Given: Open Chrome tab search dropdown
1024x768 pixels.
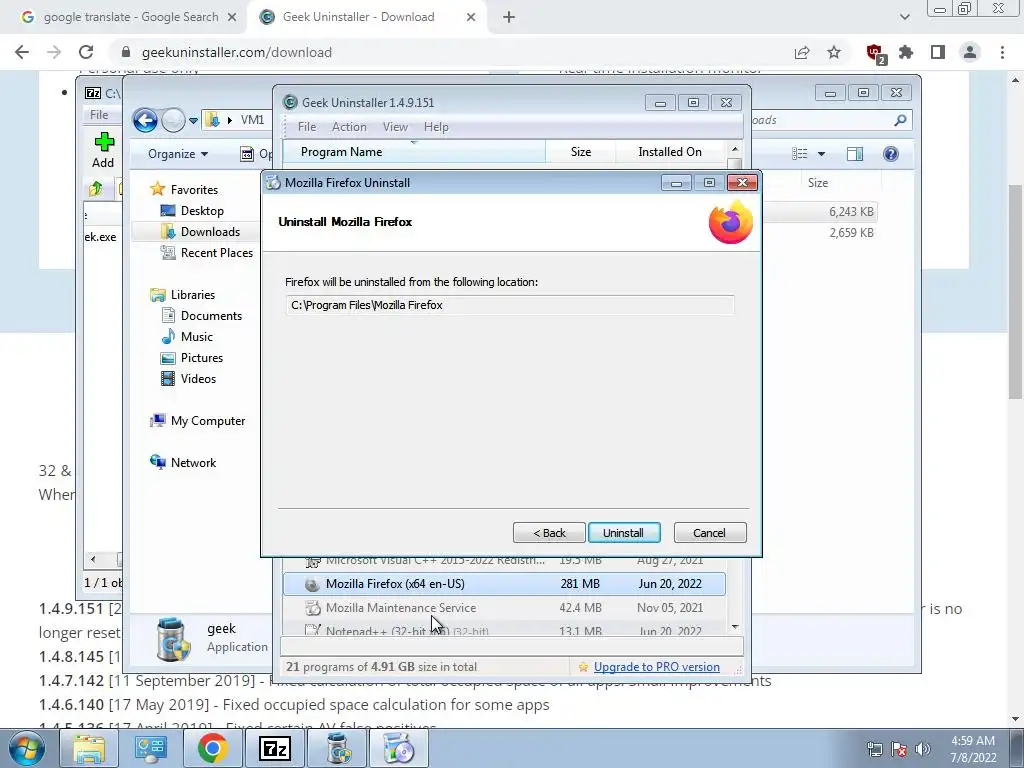Looking at the screenshot, I should pyautogui.click(x=904, y=17).
